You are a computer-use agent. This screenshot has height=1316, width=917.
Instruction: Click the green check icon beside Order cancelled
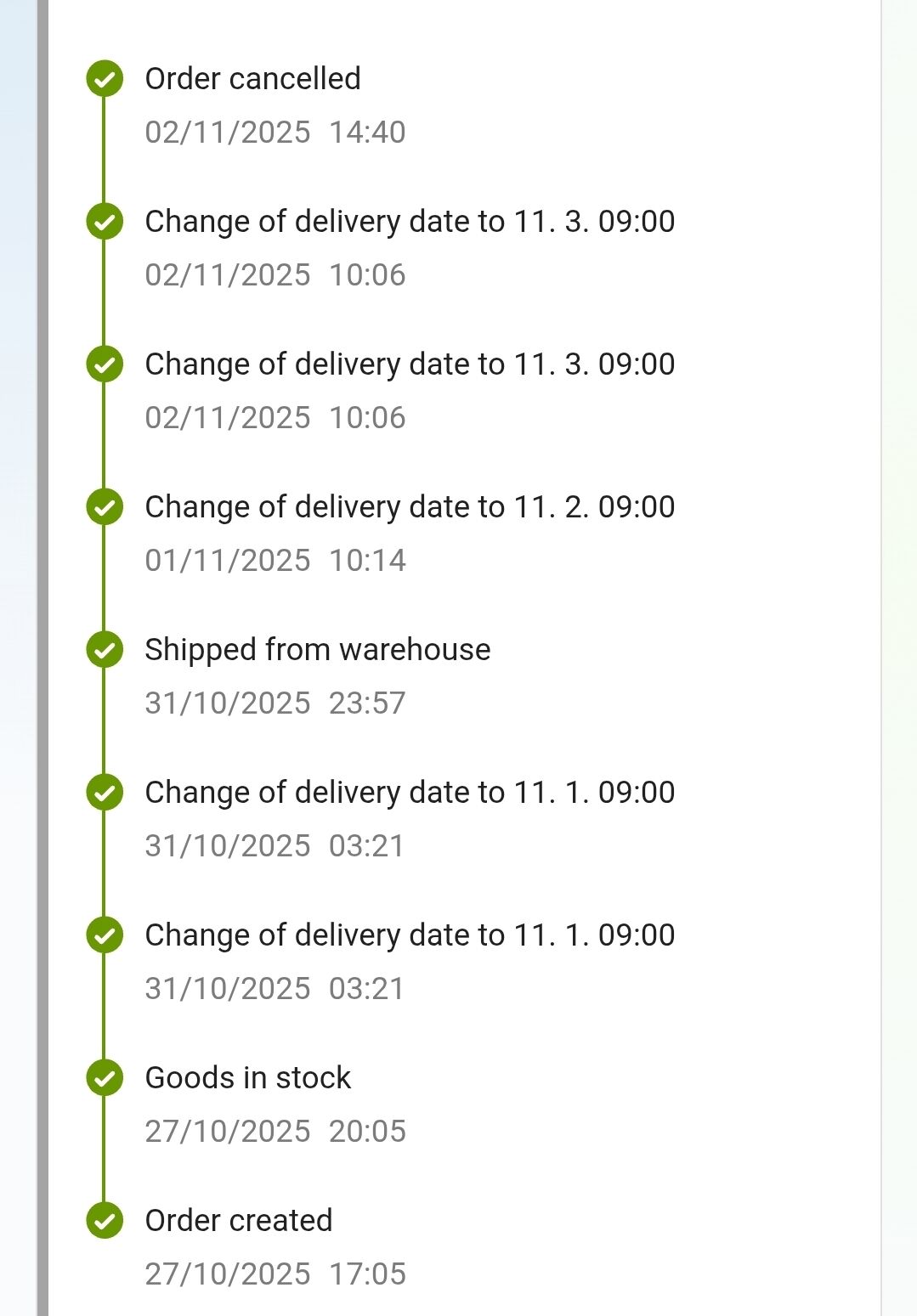(x=105, y=79)
